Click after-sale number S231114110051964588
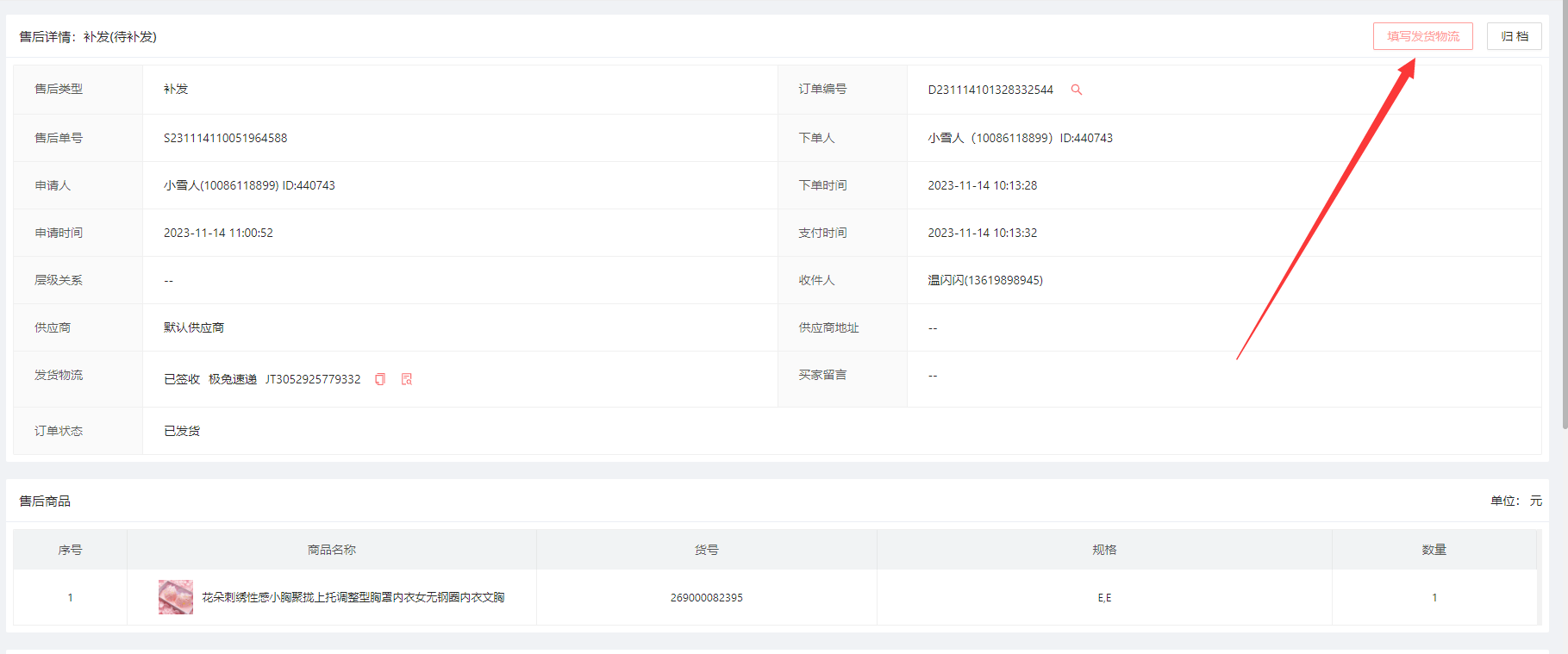The width and height of the screenshot is (1568, 654). tap(225, 138)
